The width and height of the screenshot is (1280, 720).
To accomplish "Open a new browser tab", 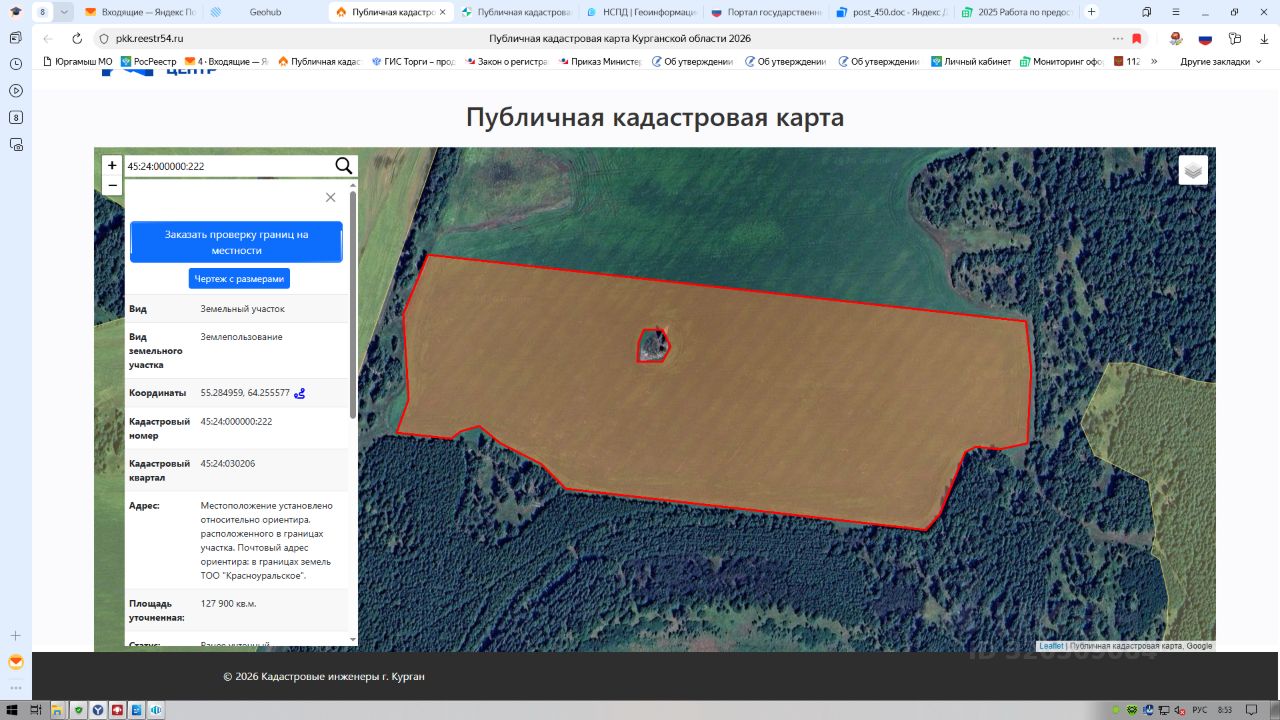I will [x=1091, y=12].
